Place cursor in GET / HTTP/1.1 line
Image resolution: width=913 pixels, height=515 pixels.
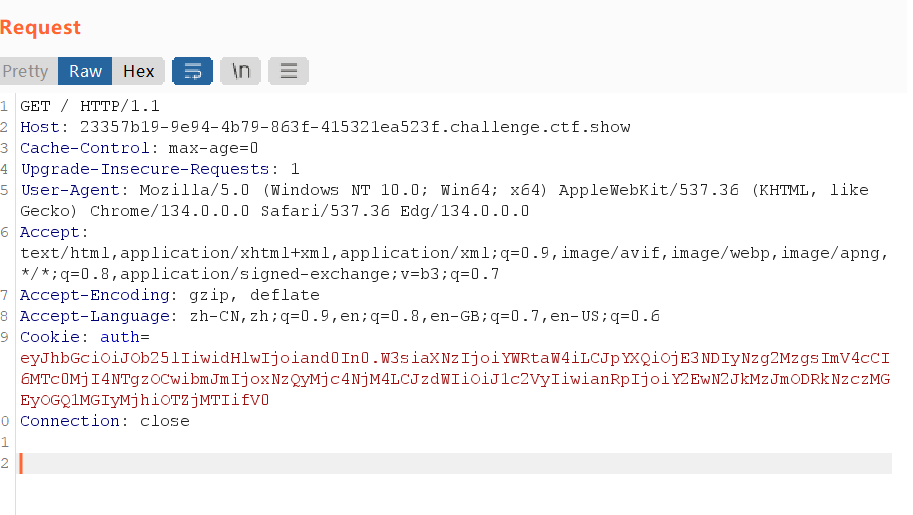pyautogui.click(x=90, y=106)
